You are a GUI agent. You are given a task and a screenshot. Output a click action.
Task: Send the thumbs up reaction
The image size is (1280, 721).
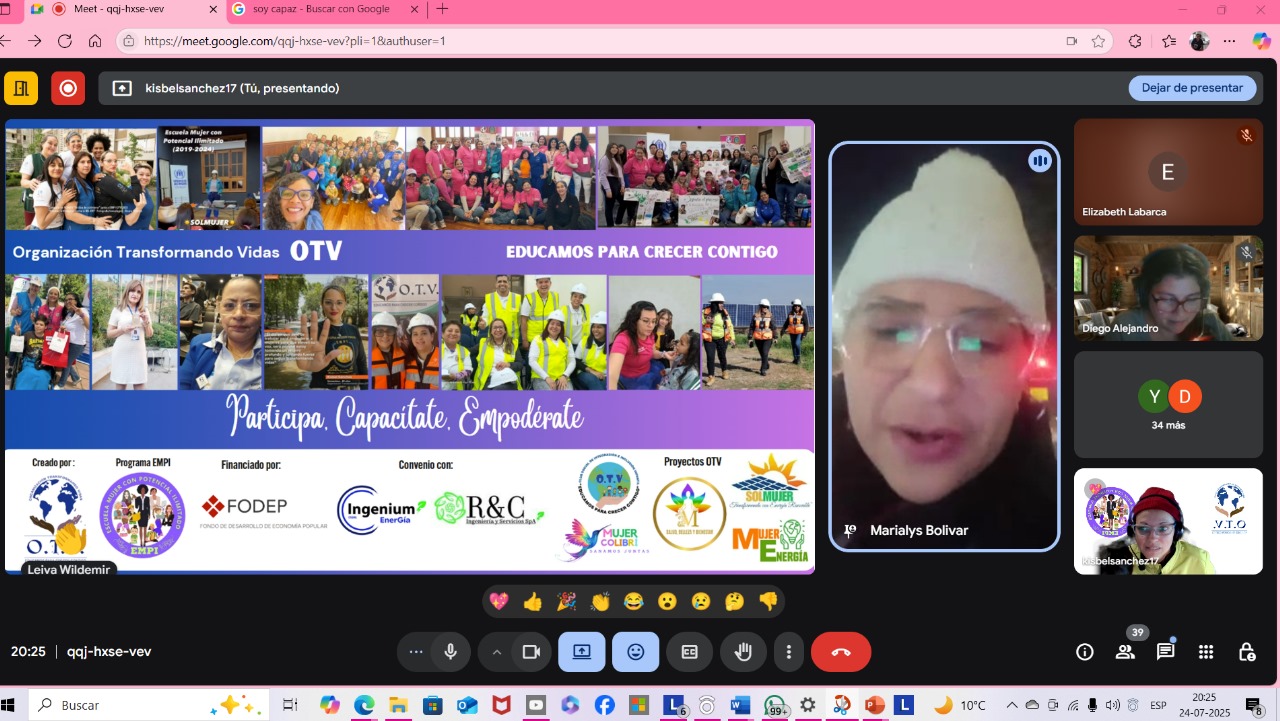[532, 601]
